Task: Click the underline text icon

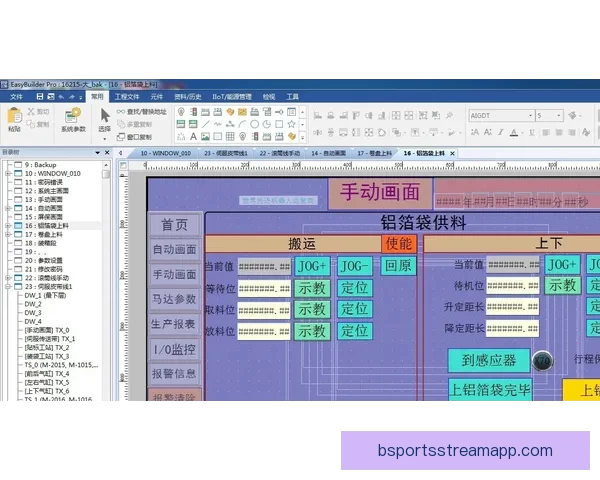Action: (532, 132)
